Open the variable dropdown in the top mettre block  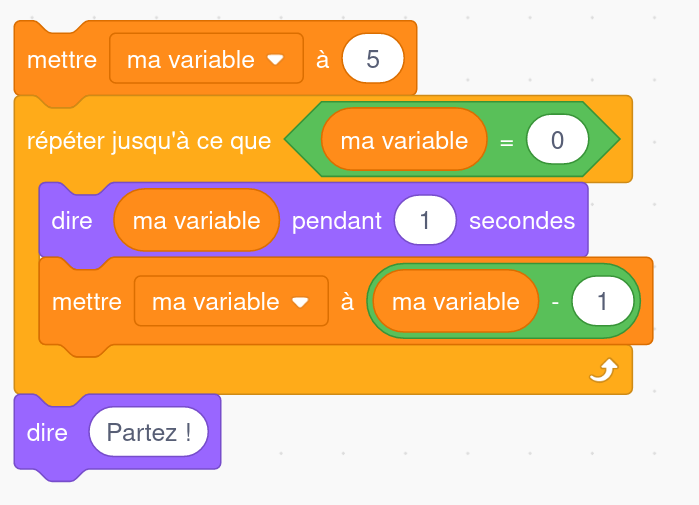pos(206,58)
